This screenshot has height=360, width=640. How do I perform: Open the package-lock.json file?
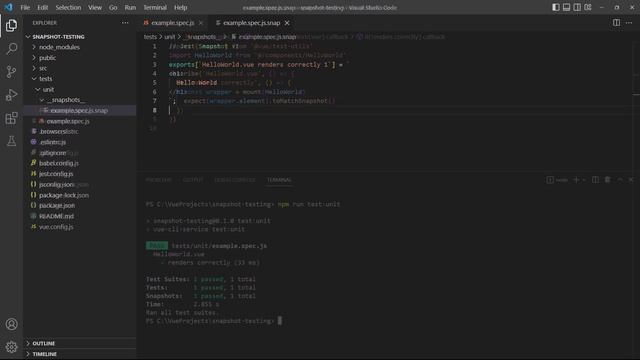[64, 195]
